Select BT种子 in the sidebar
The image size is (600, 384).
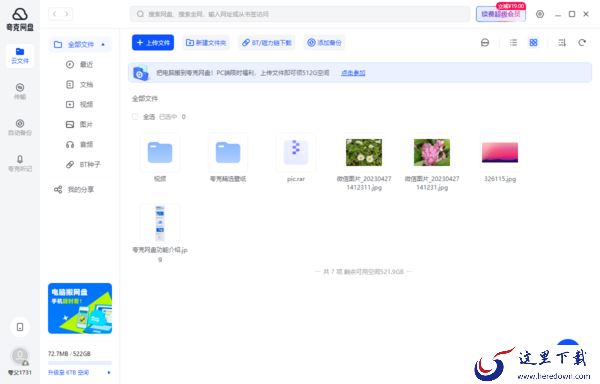pyautogui.click(x=83, y=164)
